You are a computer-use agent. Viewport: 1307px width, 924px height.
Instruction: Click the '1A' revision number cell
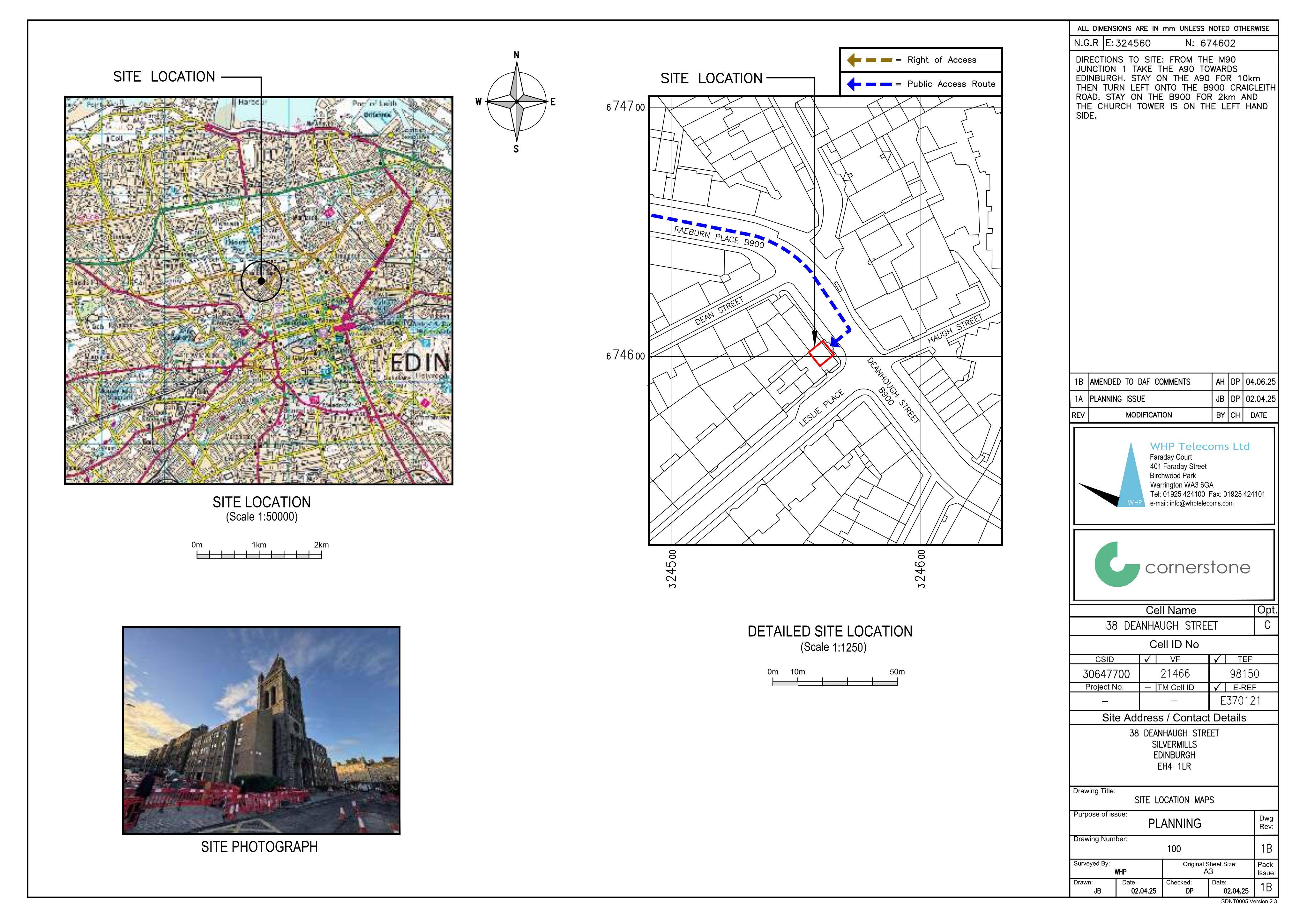(1079, 399)
